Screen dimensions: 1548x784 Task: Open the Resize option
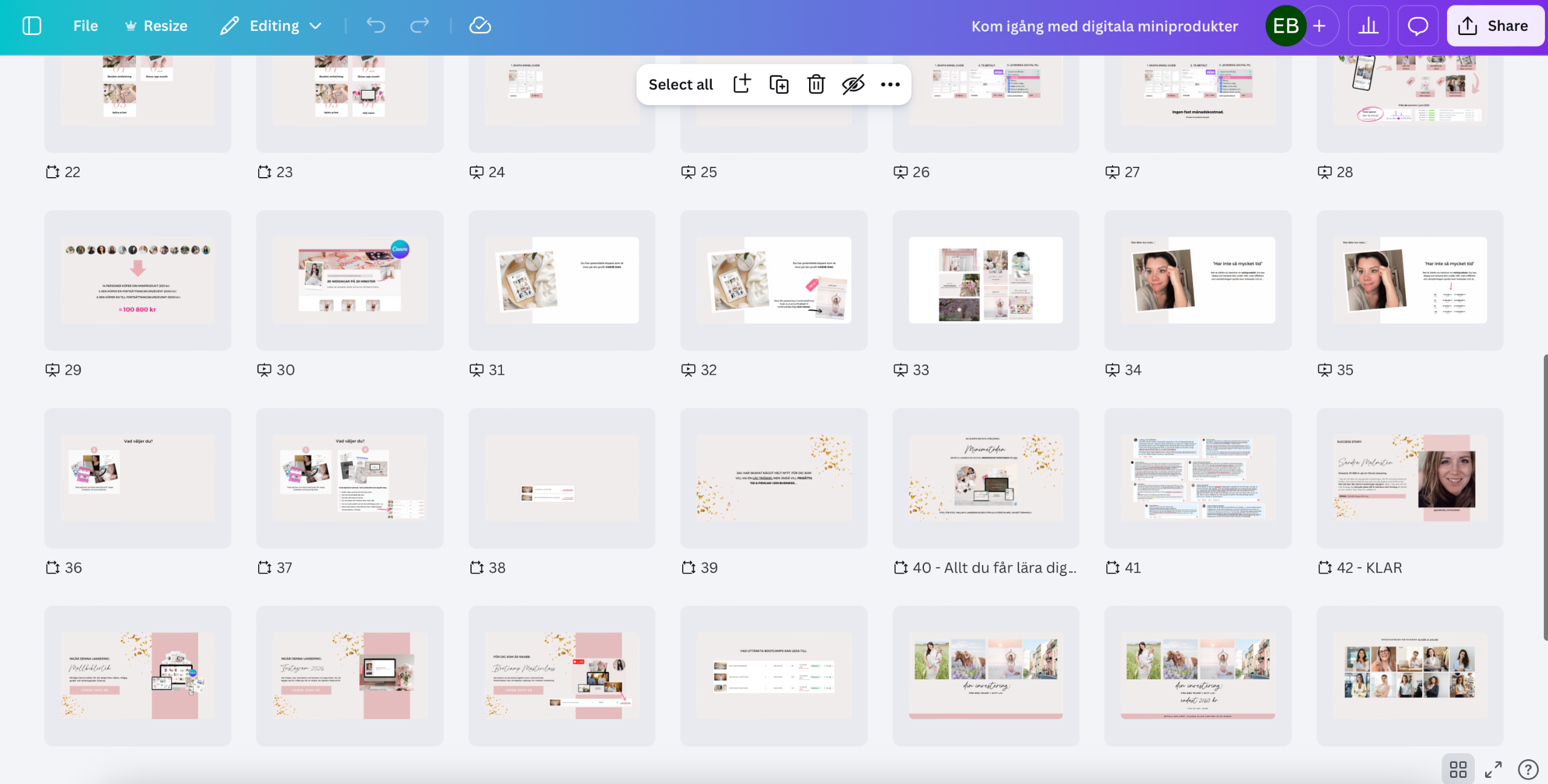(156, 26)
